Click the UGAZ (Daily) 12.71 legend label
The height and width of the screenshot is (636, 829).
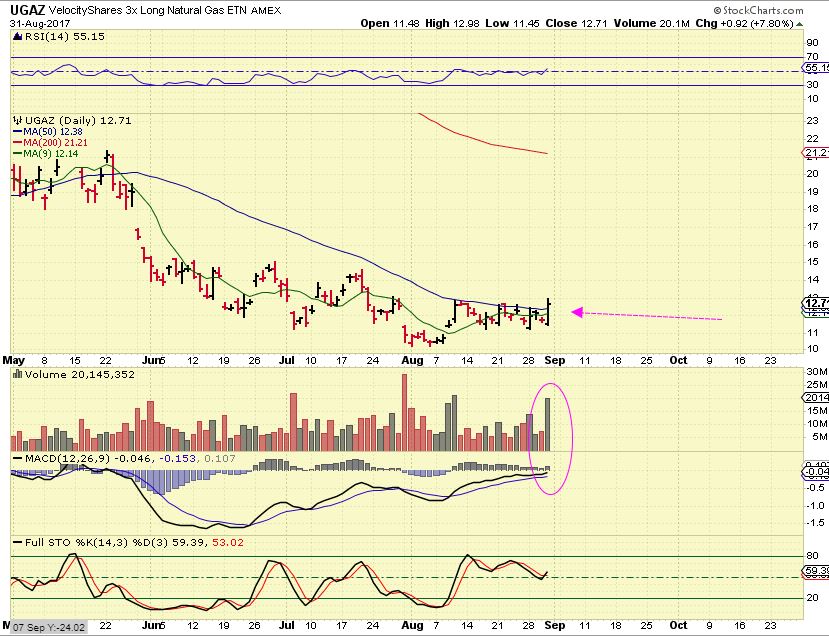click(78, 121)
